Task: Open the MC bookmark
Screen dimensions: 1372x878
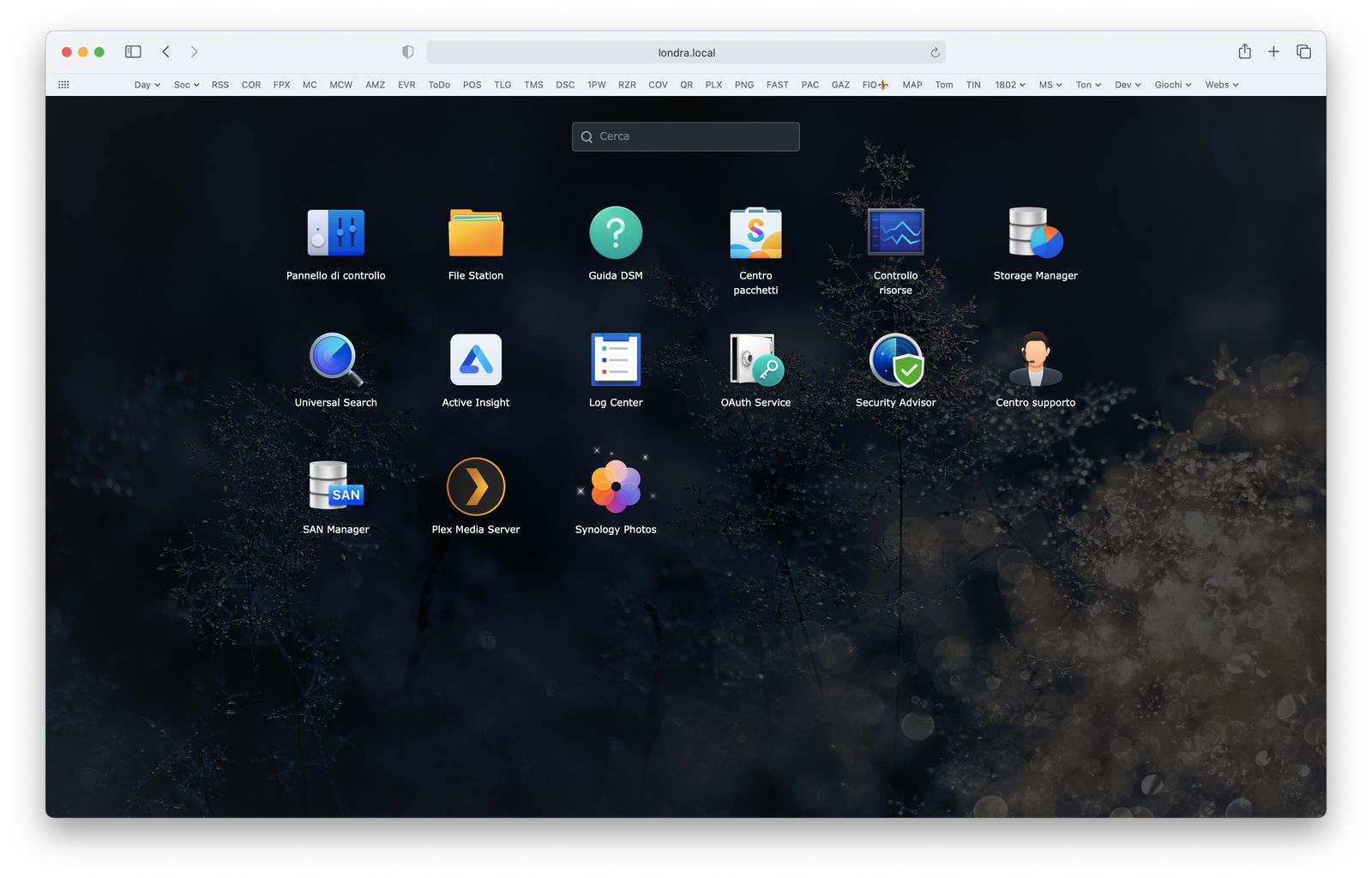Action: [310, 85]
